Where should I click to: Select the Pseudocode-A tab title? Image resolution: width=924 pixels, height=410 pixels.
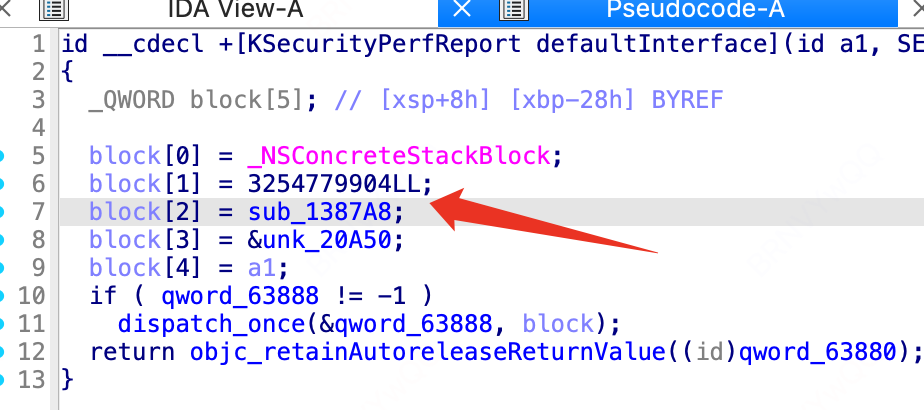pyautogui.click(x=695, y=9)
